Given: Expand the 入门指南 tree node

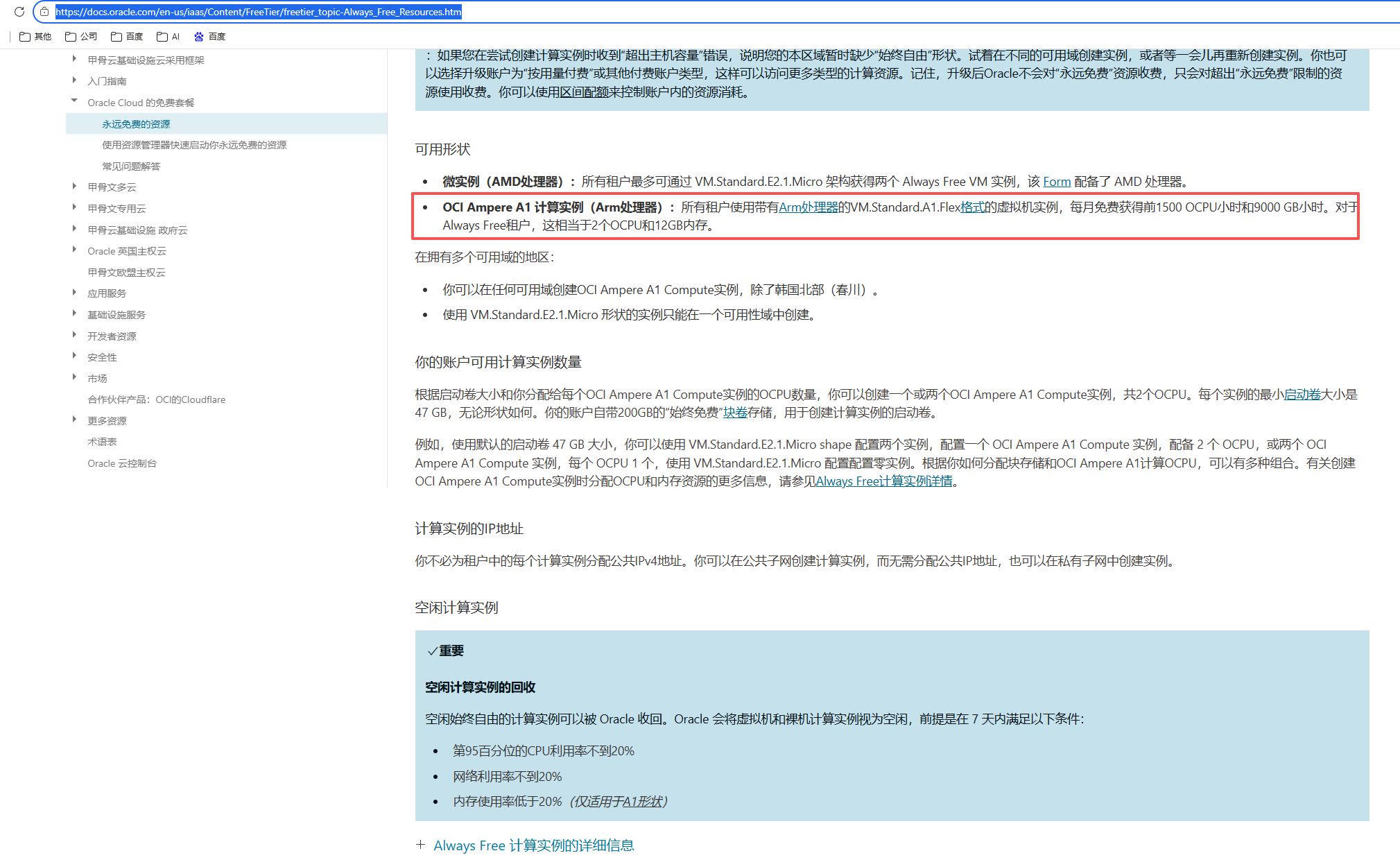Looking at the screenshot, I should click(x=74, y=80).
